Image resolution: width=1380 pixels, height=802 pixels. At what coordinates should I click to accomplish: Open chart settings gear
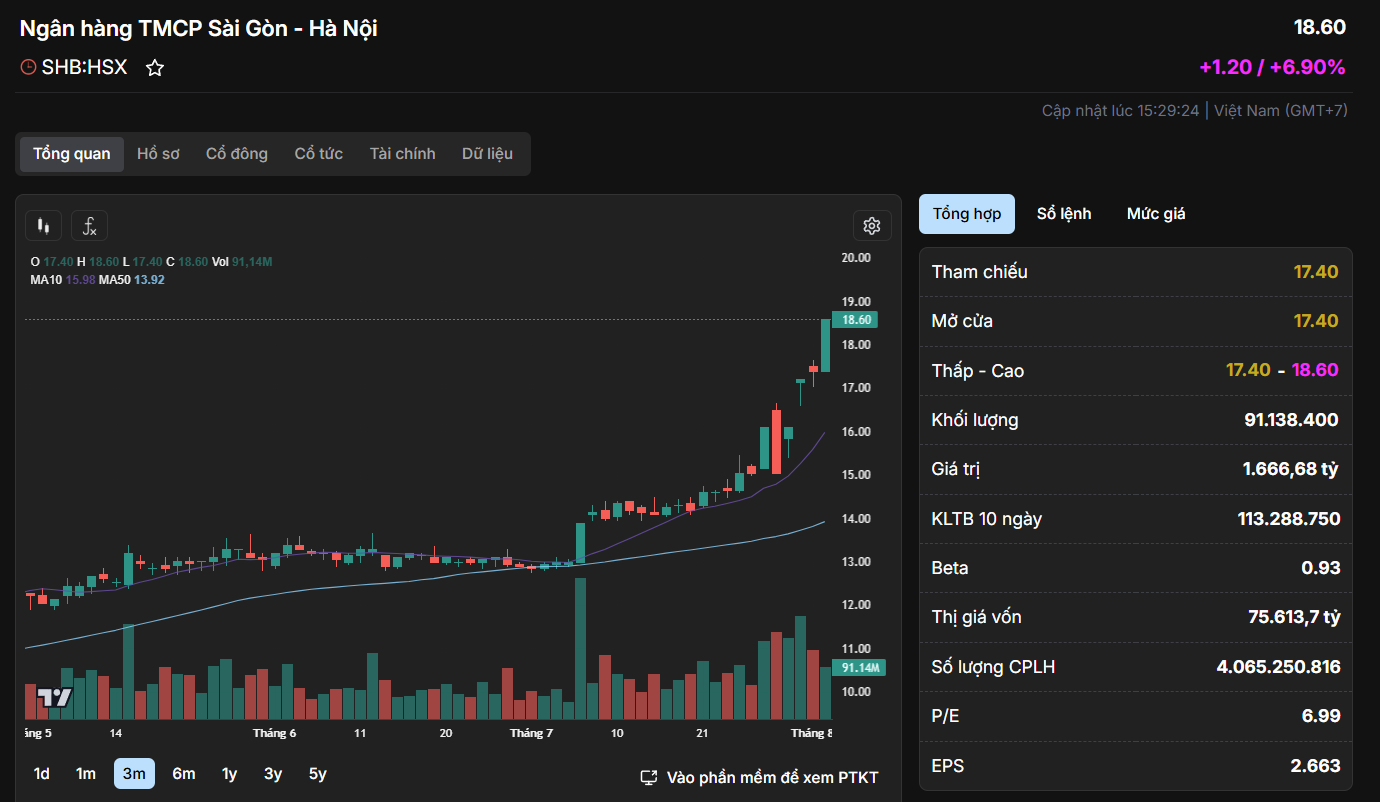tap(871, 226)
